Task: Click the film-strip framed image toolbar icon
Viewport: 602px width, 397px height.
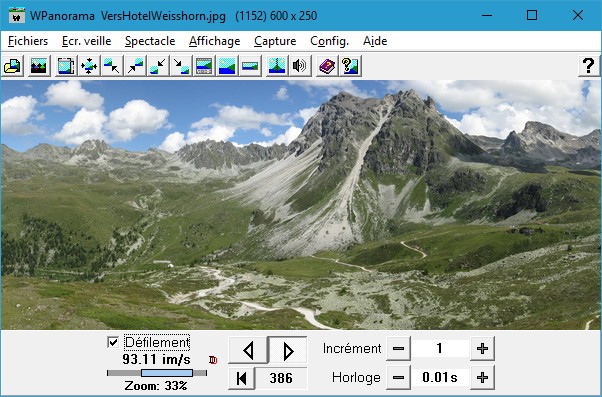Action: [x=66, y=66]
